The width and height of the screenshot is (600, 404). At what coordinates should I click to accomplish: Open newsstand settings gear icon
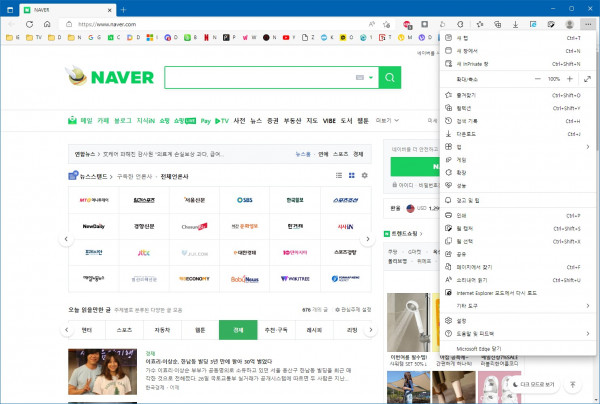(x=365, y=175)
